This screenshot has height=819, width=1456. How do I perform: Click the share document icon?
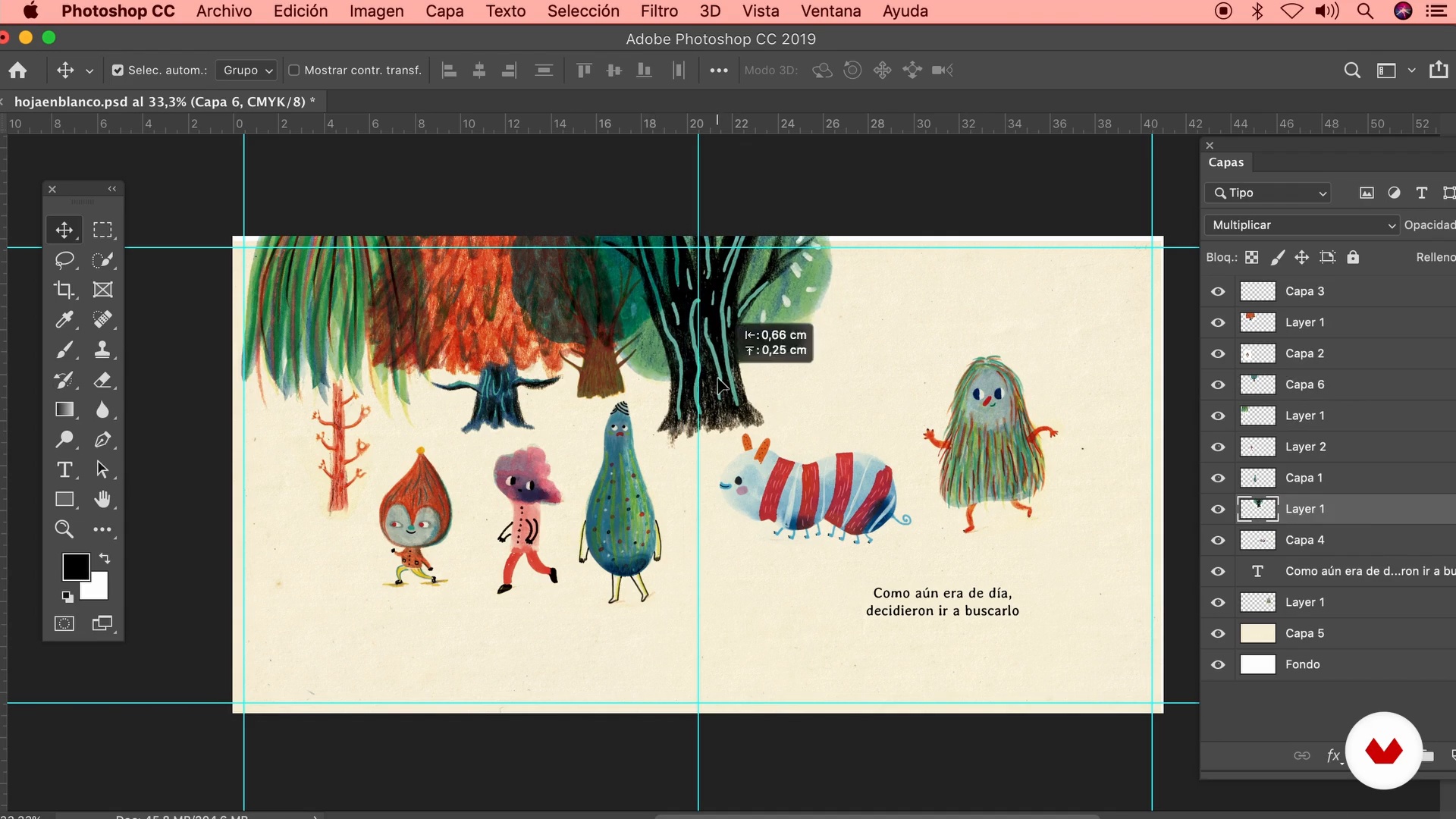coord(1439,70)
